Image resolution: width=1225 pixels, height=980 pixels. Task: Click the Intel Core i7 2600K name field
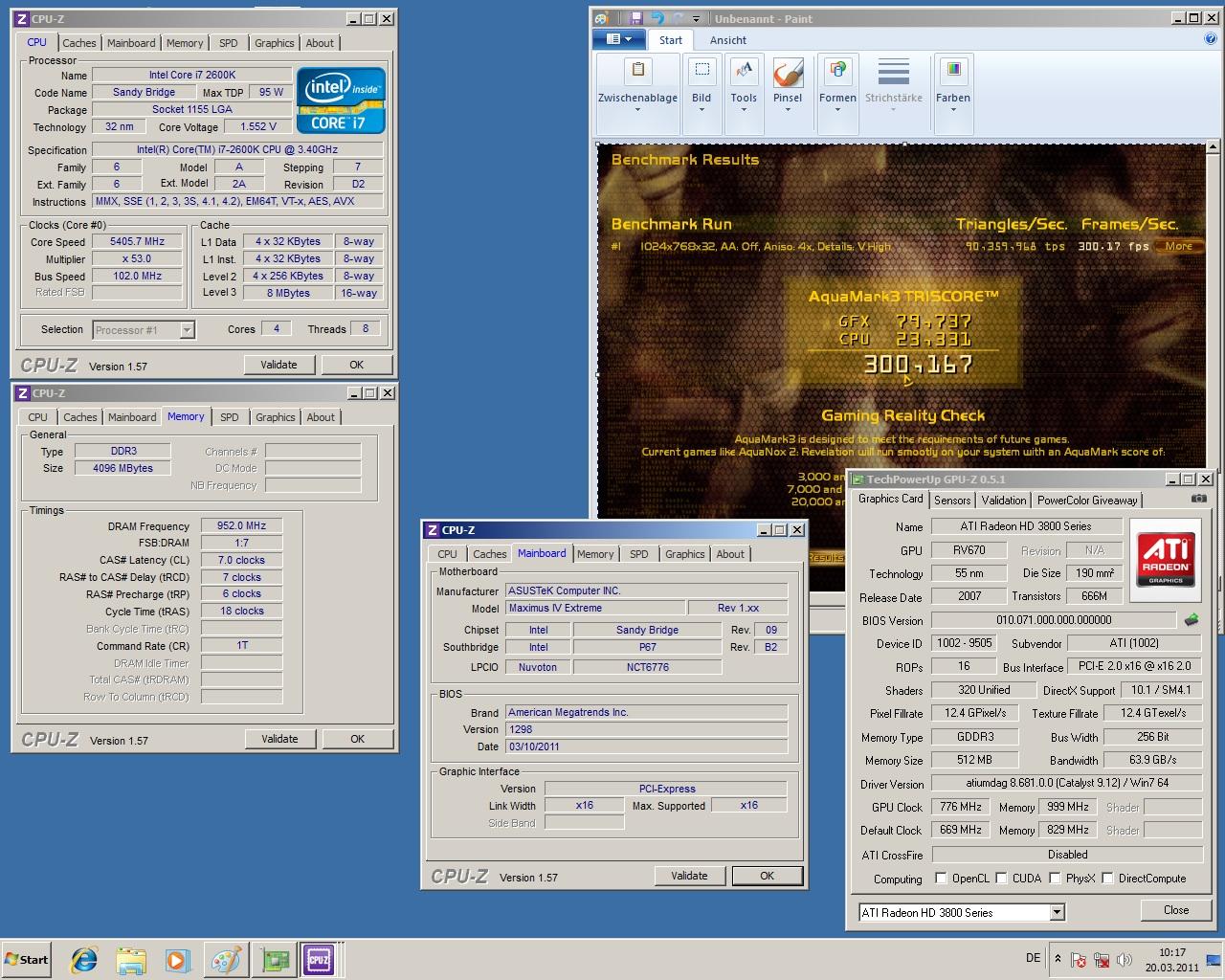coord(191,75)
